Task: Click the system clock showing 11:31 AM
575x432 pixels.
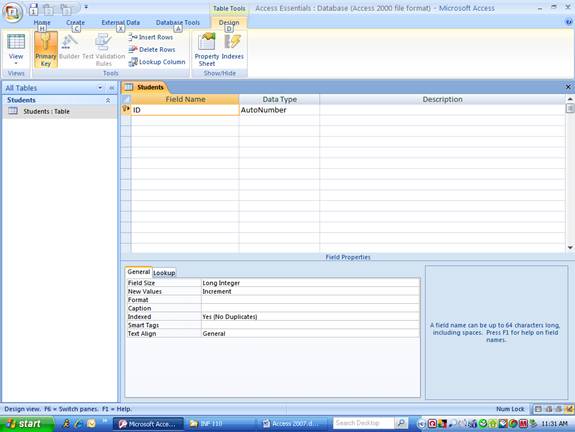Action: point(554,424)
